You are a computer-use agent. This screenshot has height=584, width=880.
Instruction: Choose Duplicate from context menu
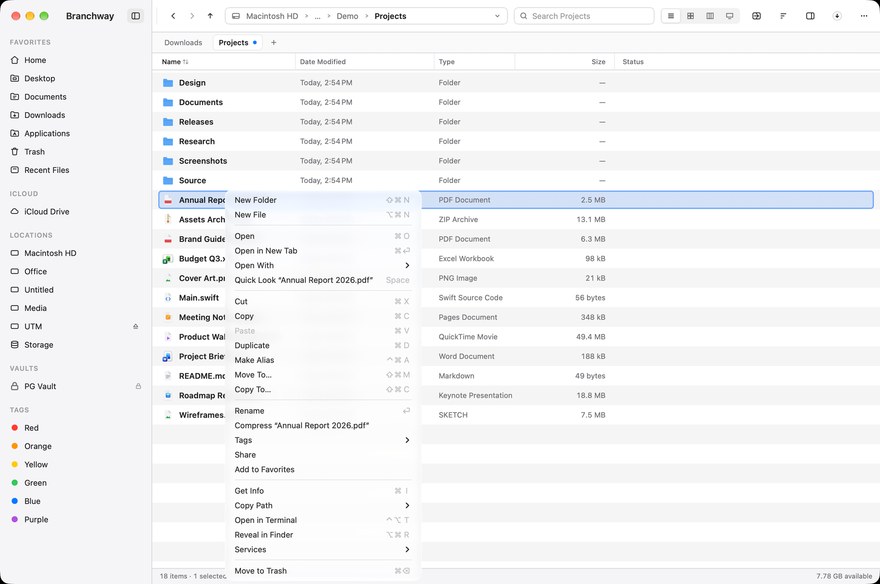click(322, 346)
